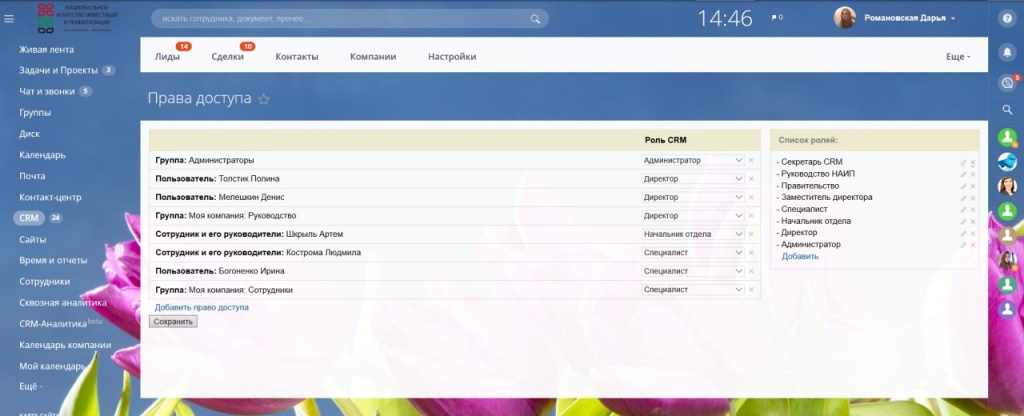Star the 'Права доступа' page as favorite
Image resolution: width=1024 pixels, height=416 pixels.
pos(264,99)
